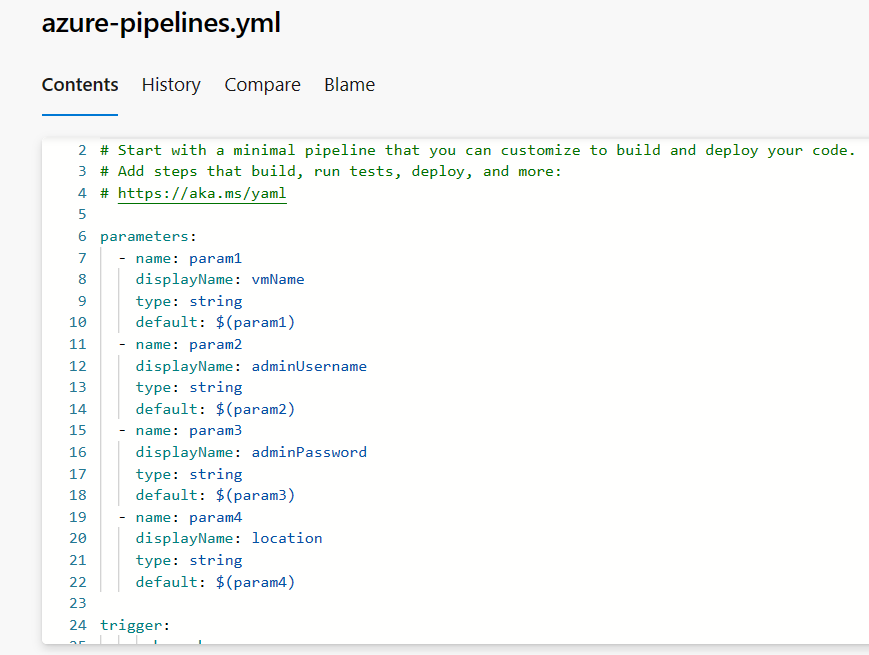Place cursor on the location display name
Viewport: 869px width, 655px height.
coord(287,538)
